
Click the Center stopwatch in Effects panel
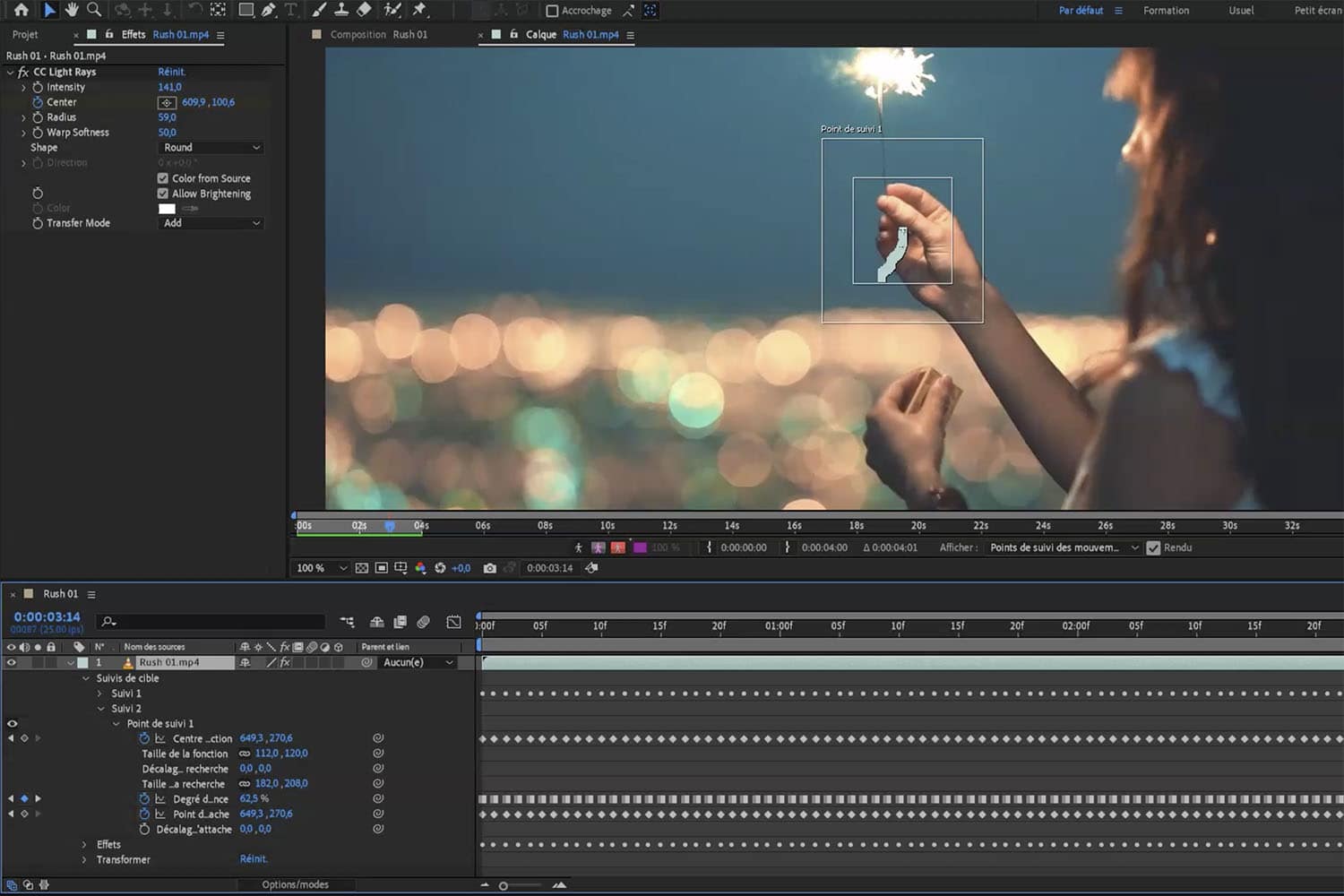pos(38,102)
